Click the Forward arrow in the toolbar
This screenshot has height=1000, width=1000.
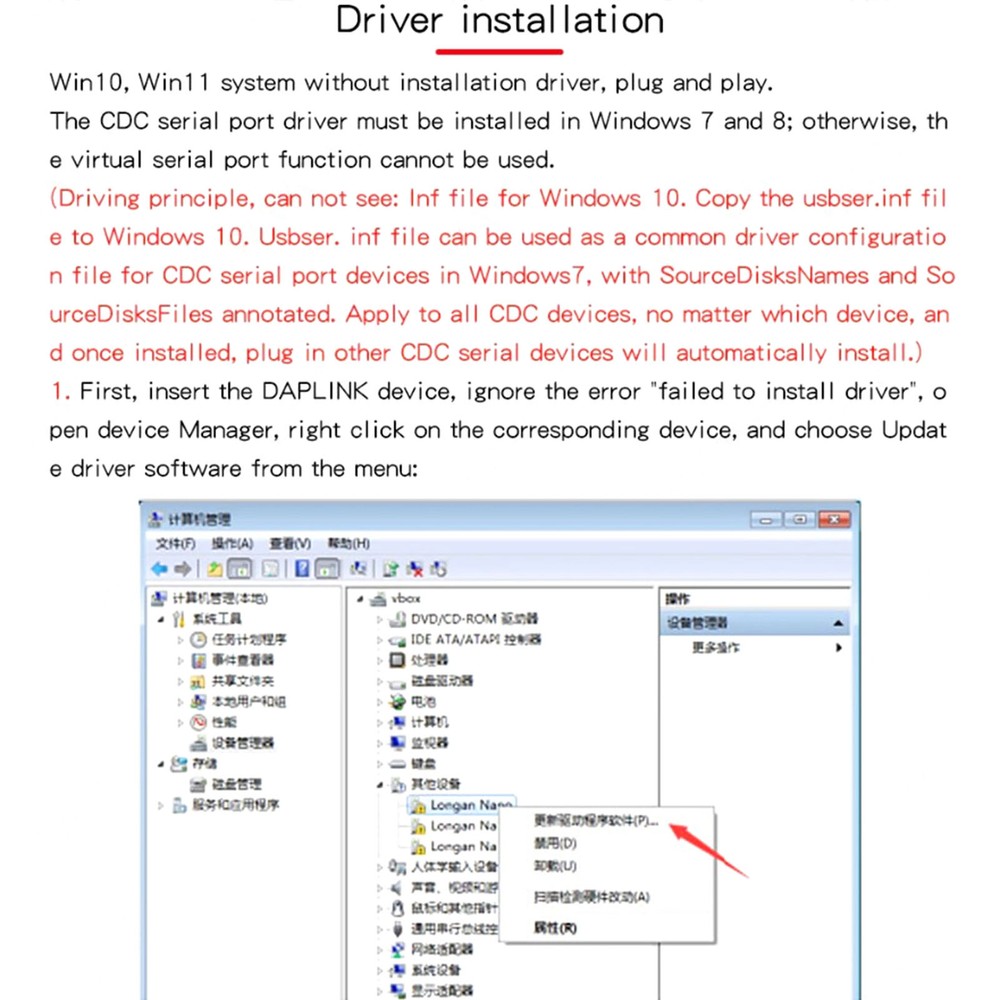183,569
